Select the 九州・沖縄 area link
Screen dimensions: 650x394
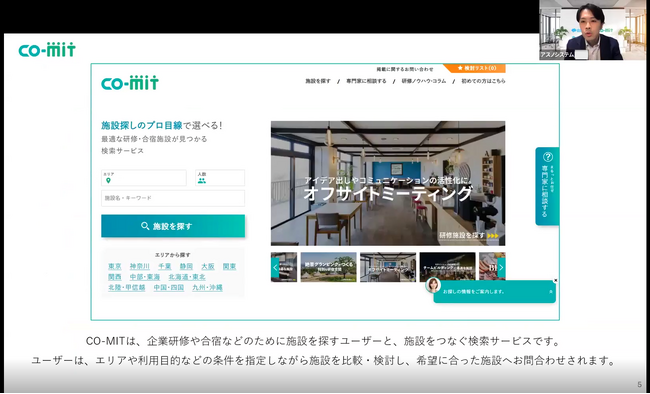click(x=207, y=287)
